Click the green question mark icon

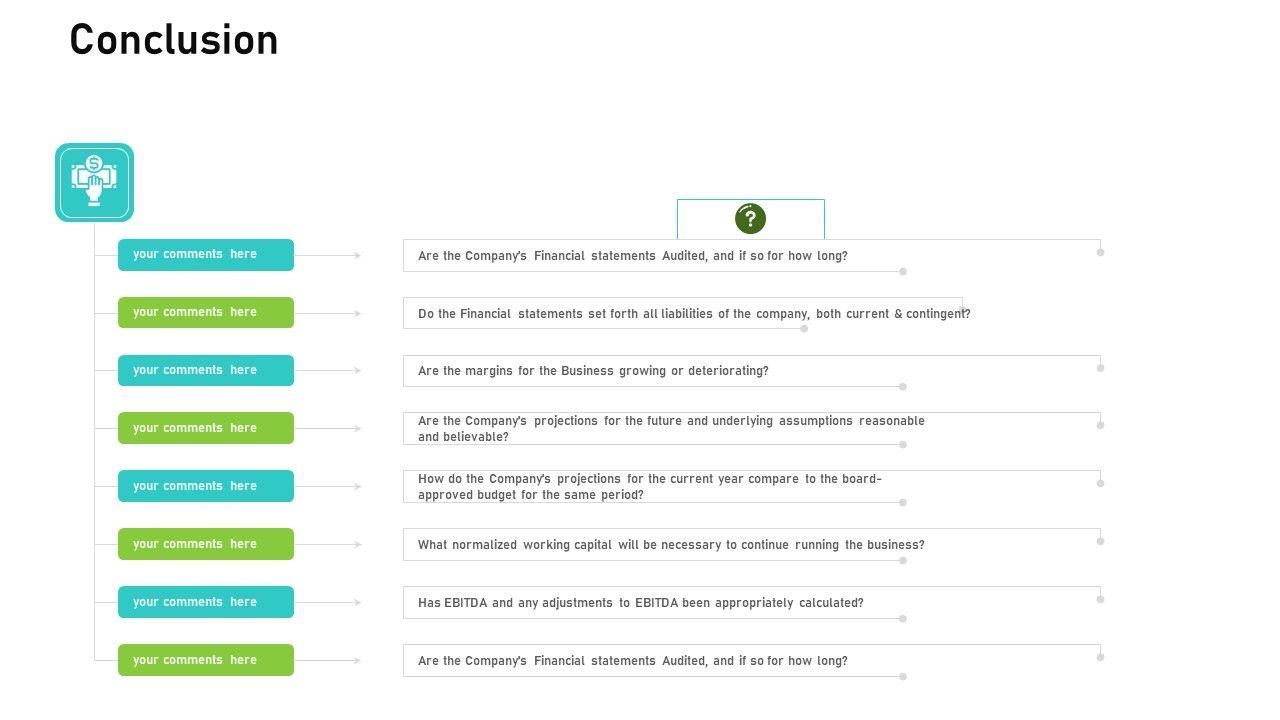coord(750,218)
